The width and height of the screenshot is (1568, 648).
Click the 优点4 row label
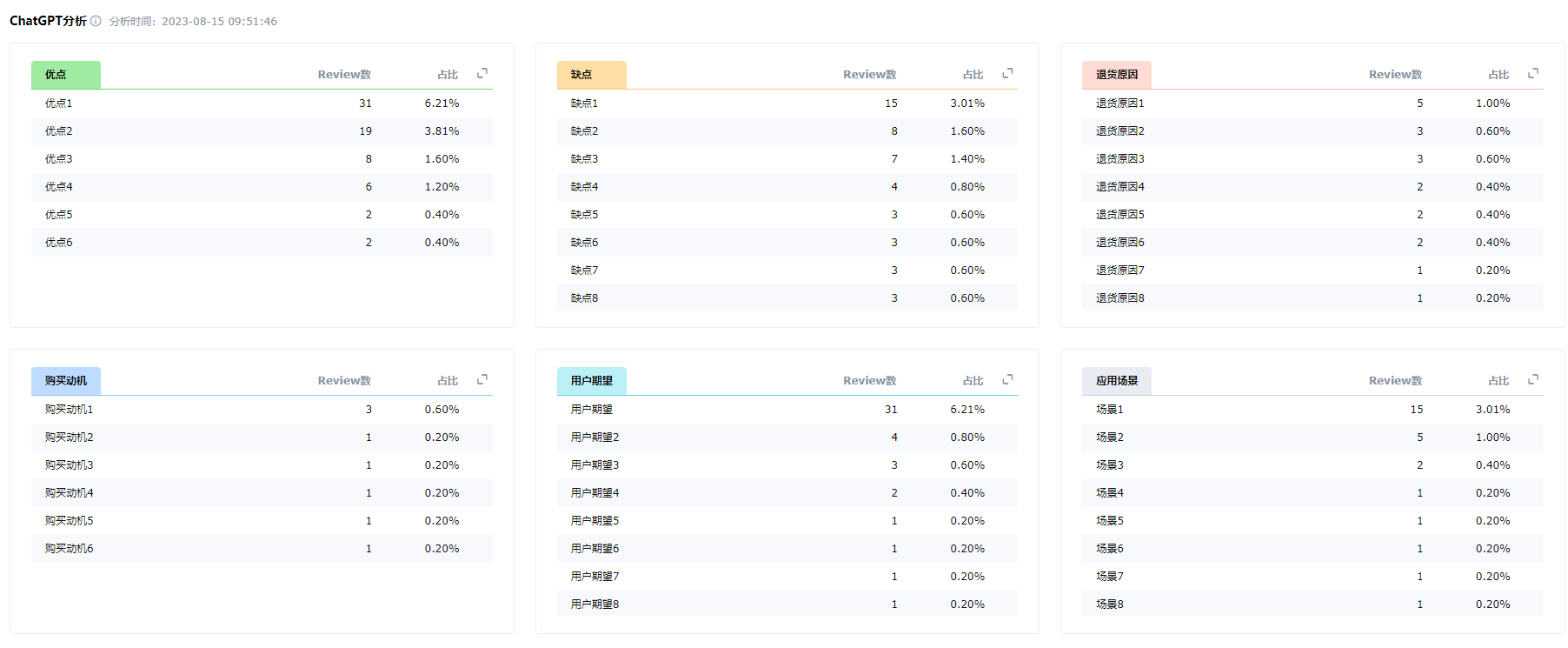(x=59, y=187)
